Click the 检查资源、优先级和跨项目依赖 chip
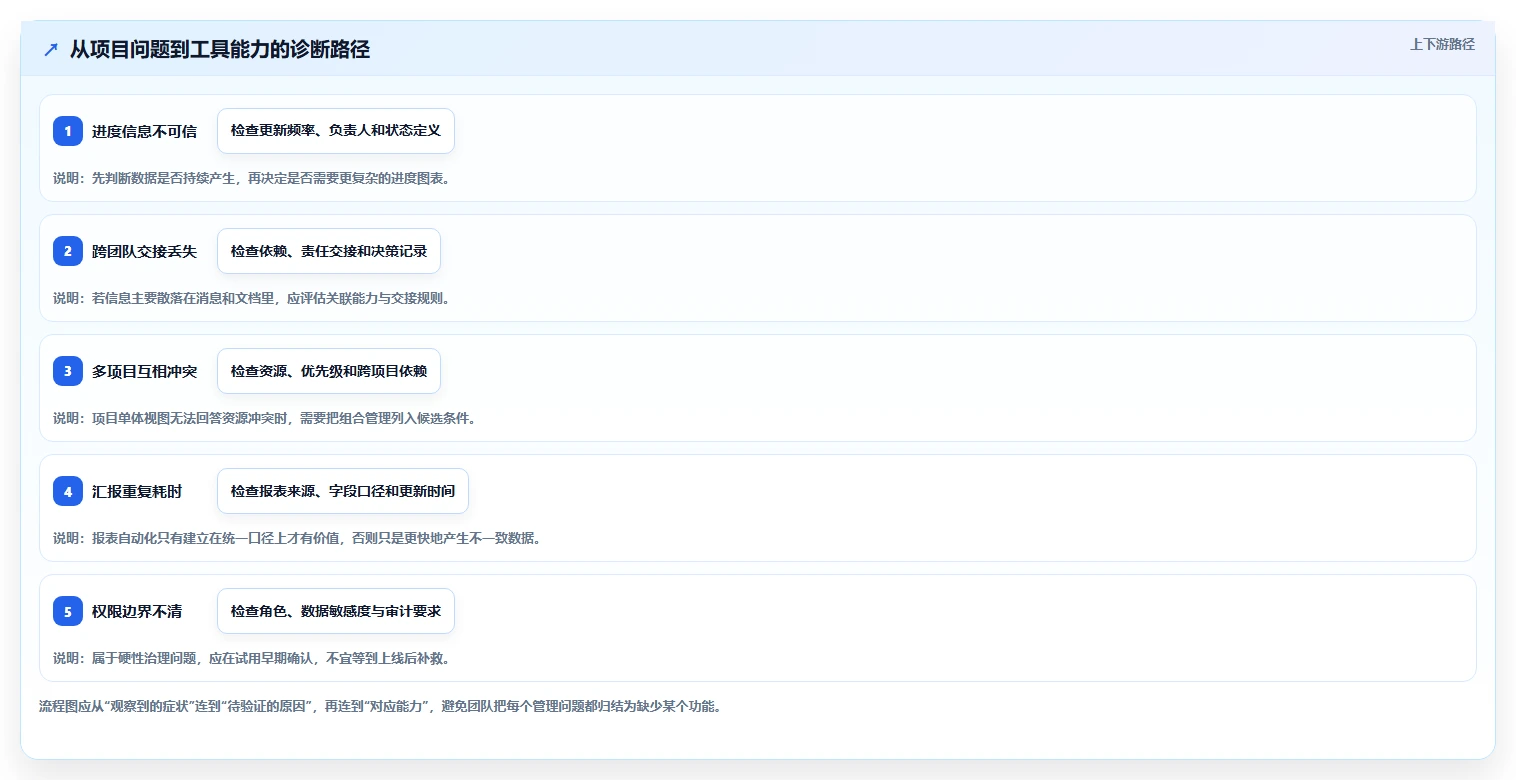The image size is (1516, 780). pos(329,371)
